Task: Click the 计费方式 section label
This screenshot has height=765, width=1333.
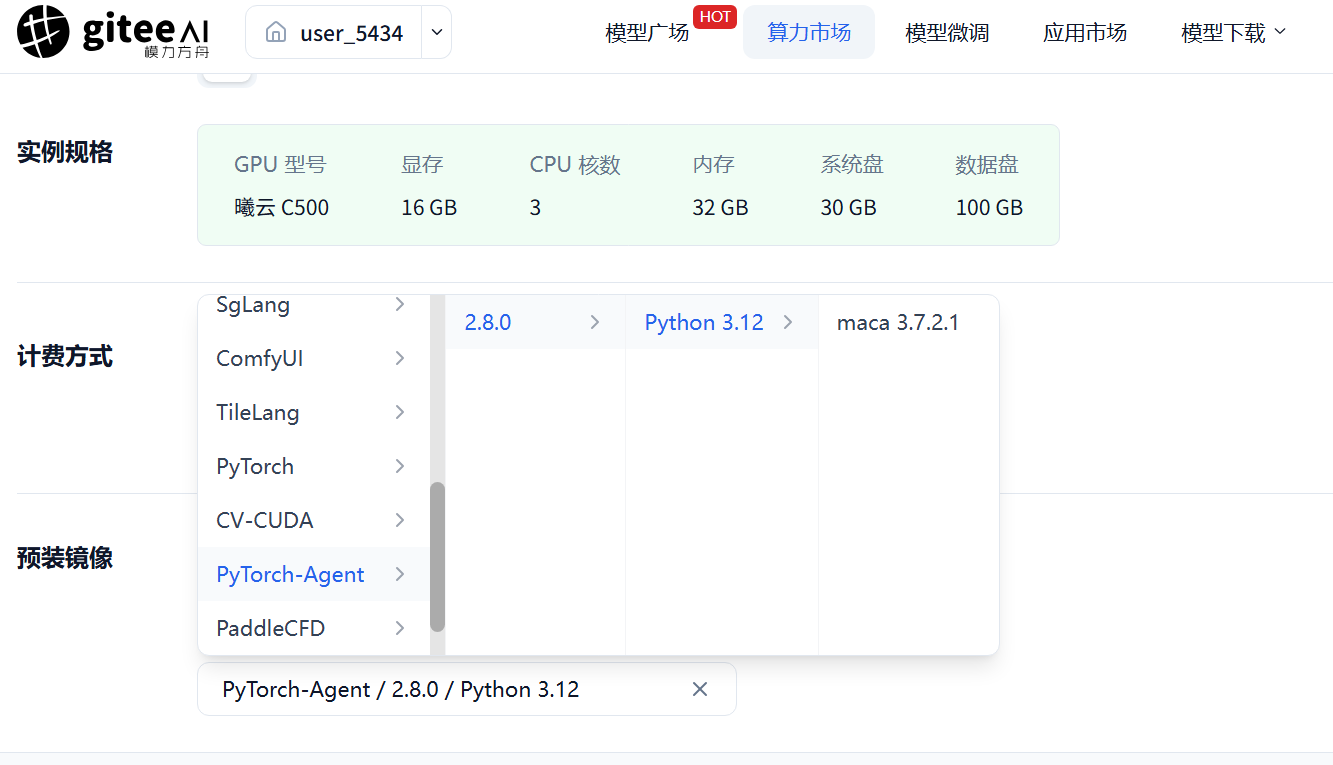Action: [x=65, y=356]
